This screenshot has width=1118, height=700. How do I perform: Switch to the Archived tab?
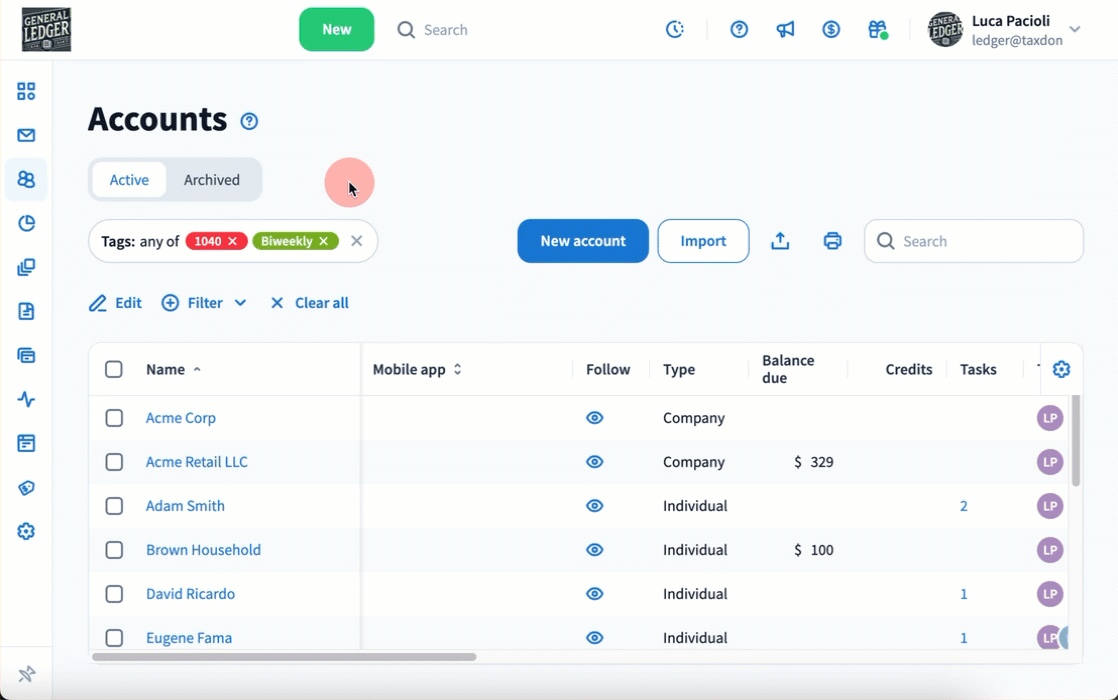tap(211, 180)
